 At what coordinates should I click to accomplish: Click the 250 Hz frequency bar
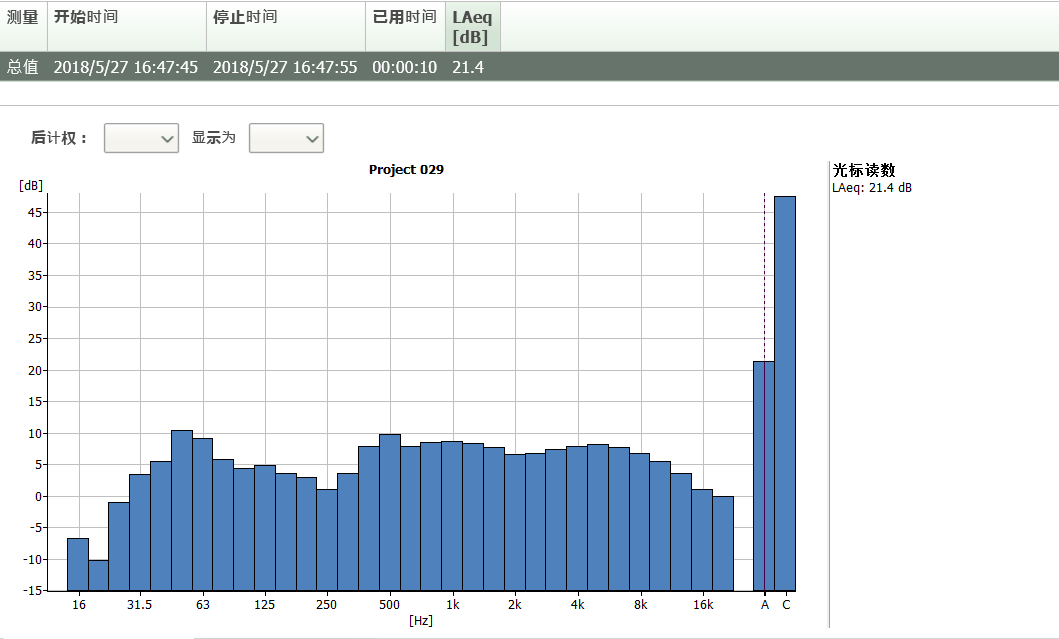click(x=327, y=539)
